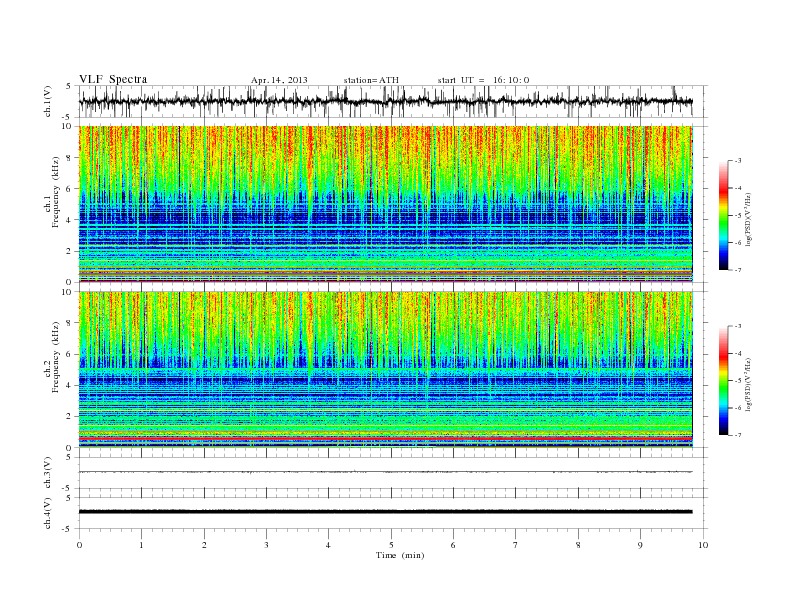
Task: Click the "station=ATH" header label
Action: (x=371, y=80)
